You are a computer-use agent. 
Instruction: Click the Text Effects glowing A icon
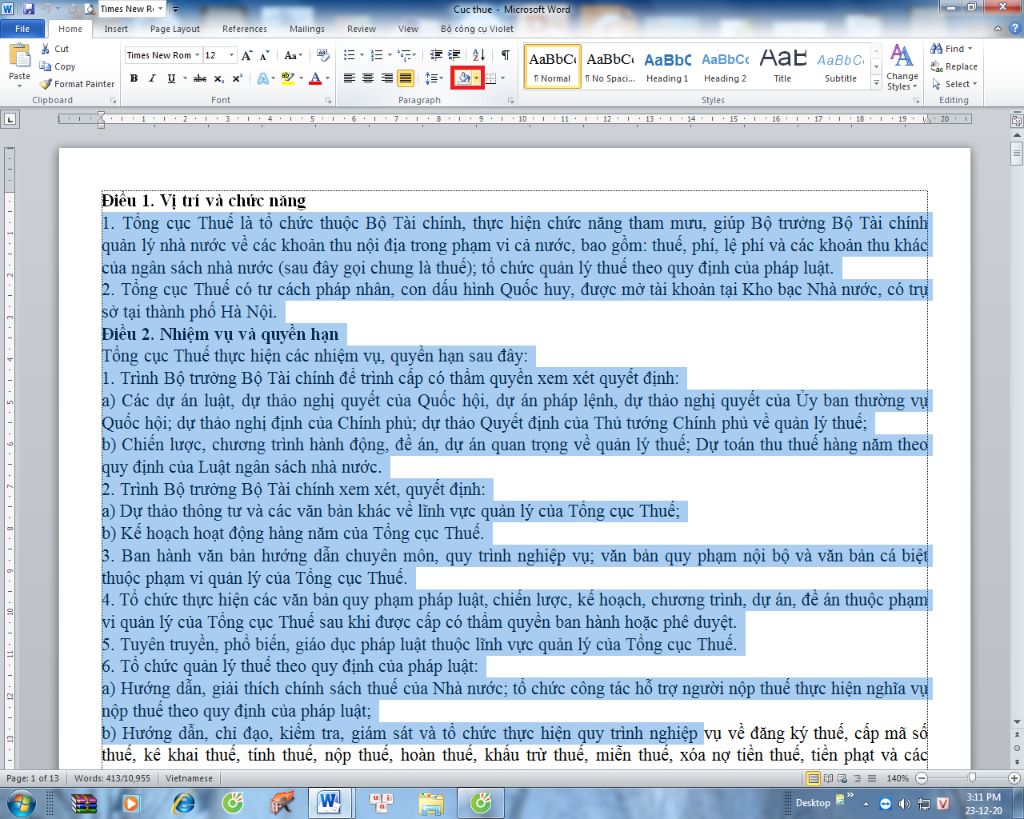pos(263,78)
